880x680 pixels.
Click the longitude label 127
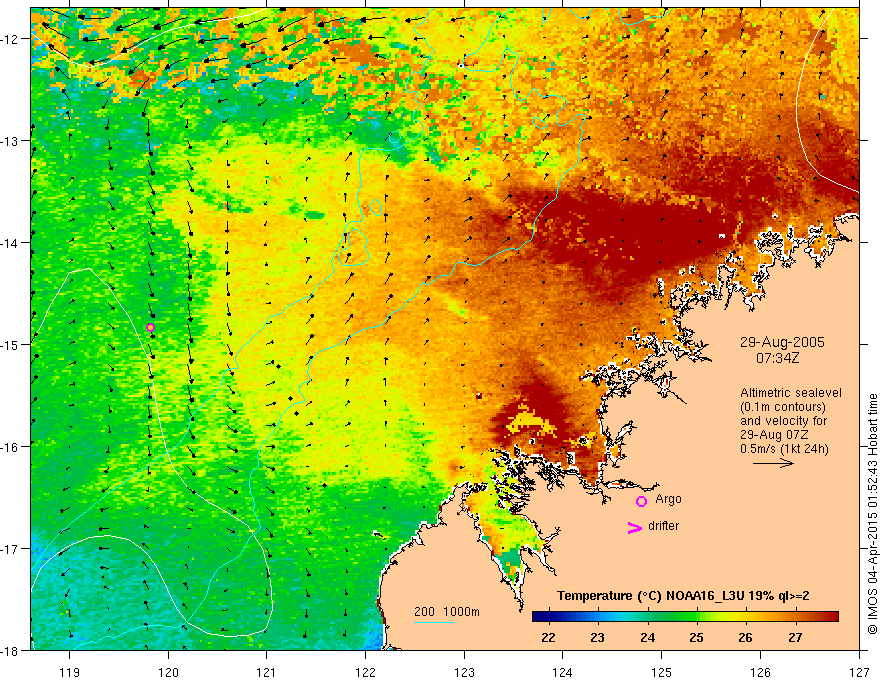(859, 672)
